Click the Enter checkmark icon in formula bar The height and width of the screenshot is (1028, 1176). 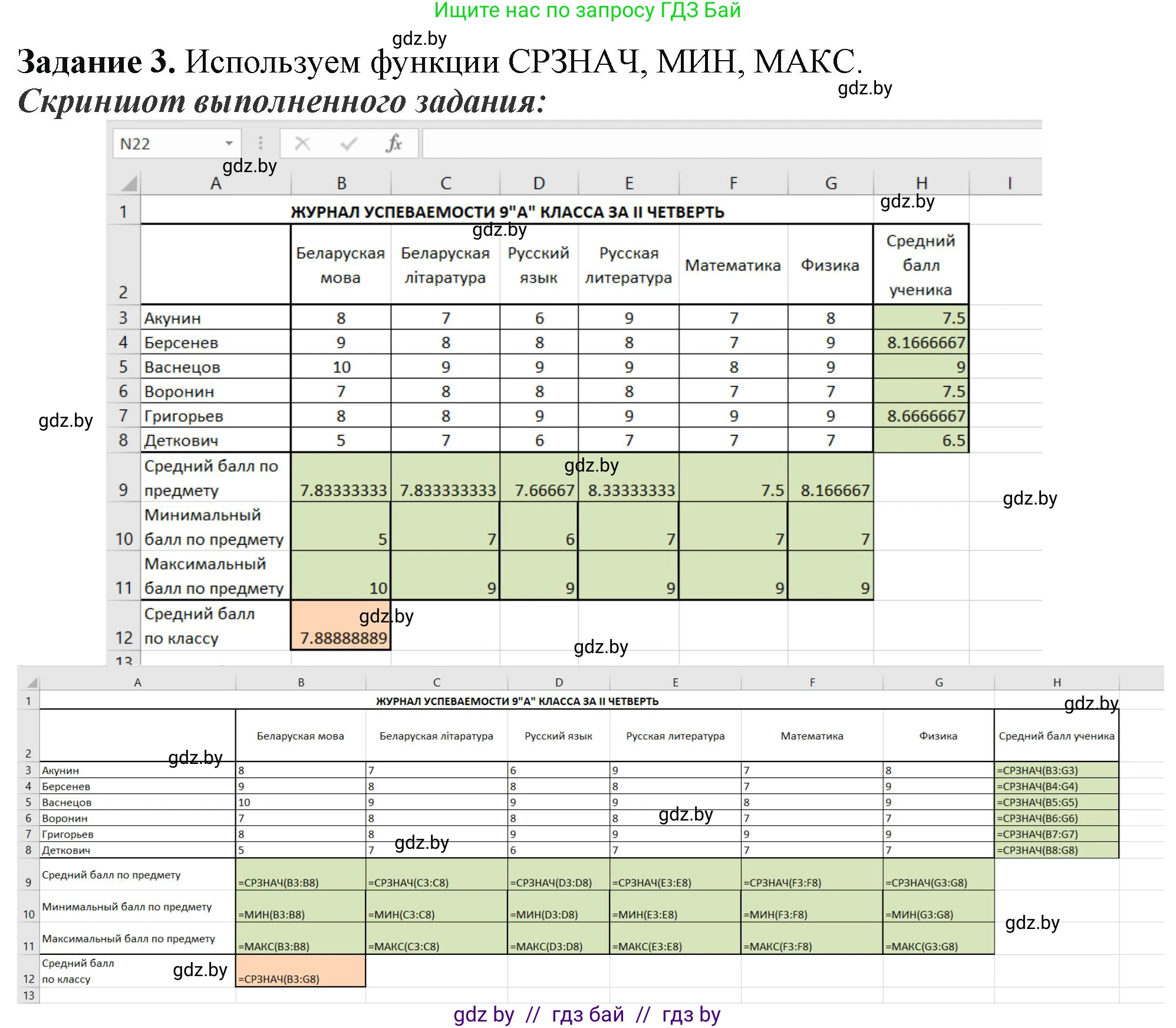coord(349,143)
